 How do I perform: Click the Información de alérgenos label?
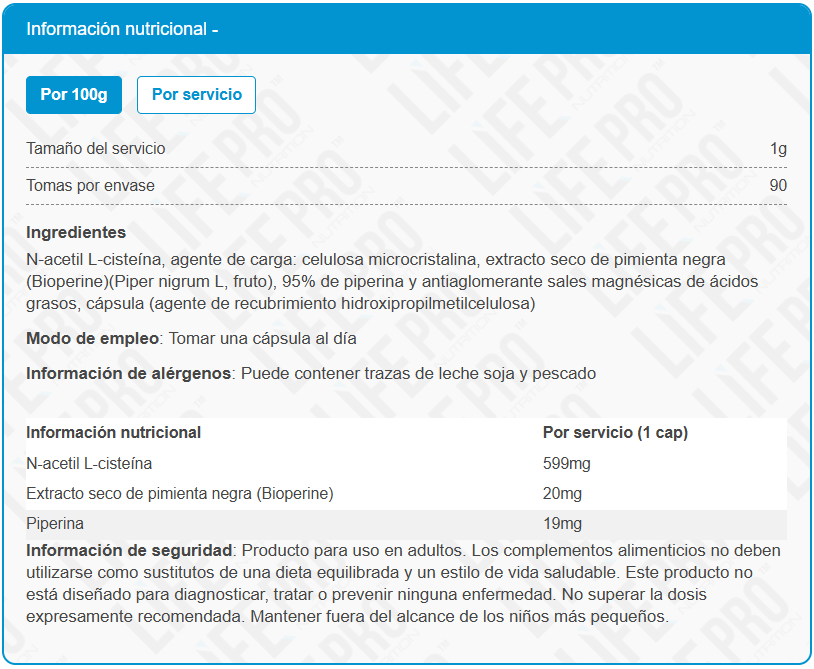click(x=129, y=373)
